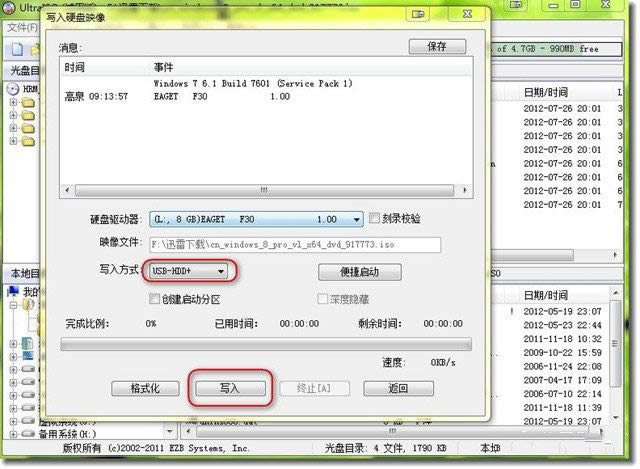This screenshot has height=469, width=640.
Task: Expand the documents library tree node
Action: point(13,344)
